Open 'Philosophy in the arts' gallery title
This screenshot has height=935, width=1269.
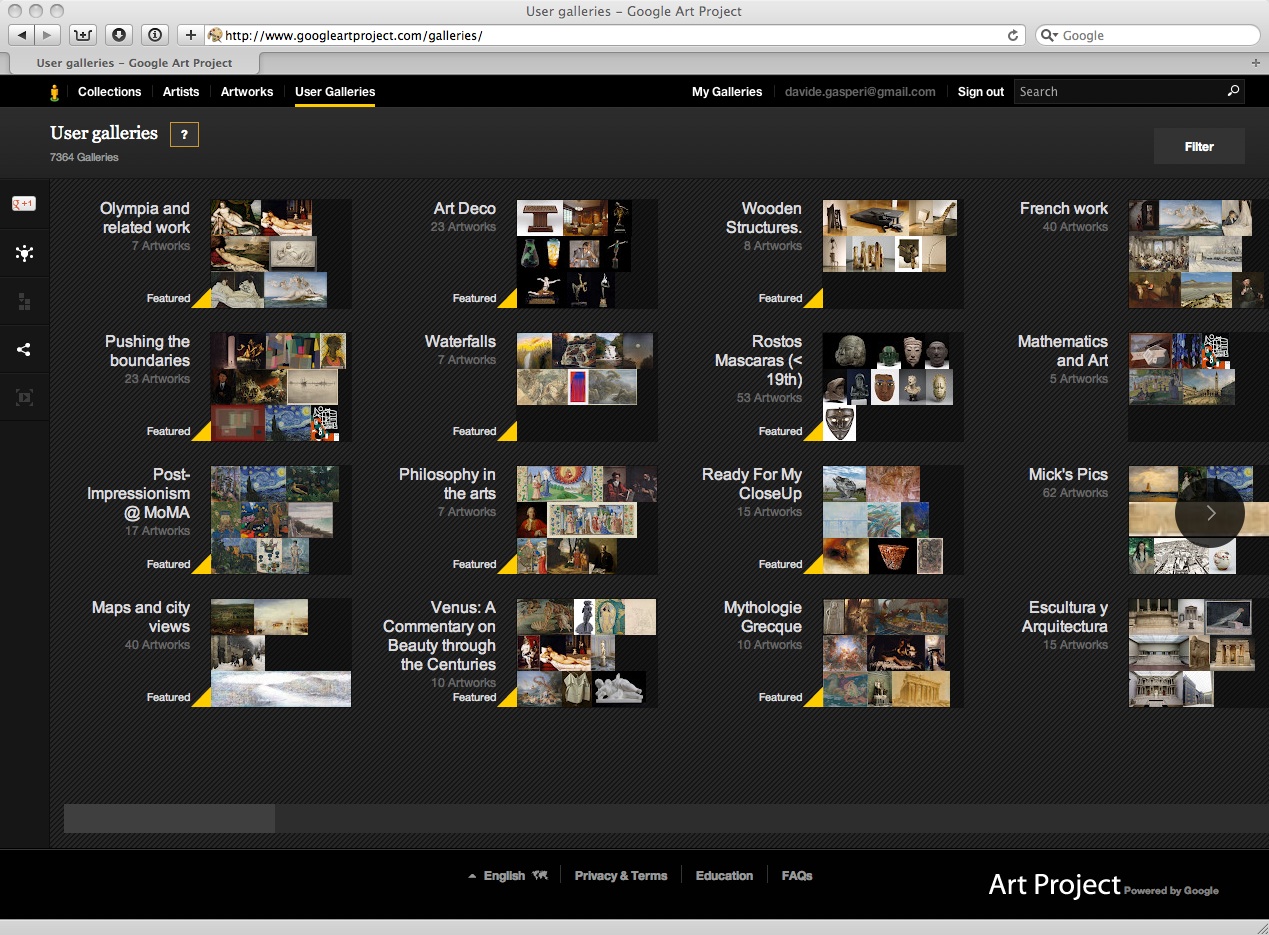pos(447,484)
